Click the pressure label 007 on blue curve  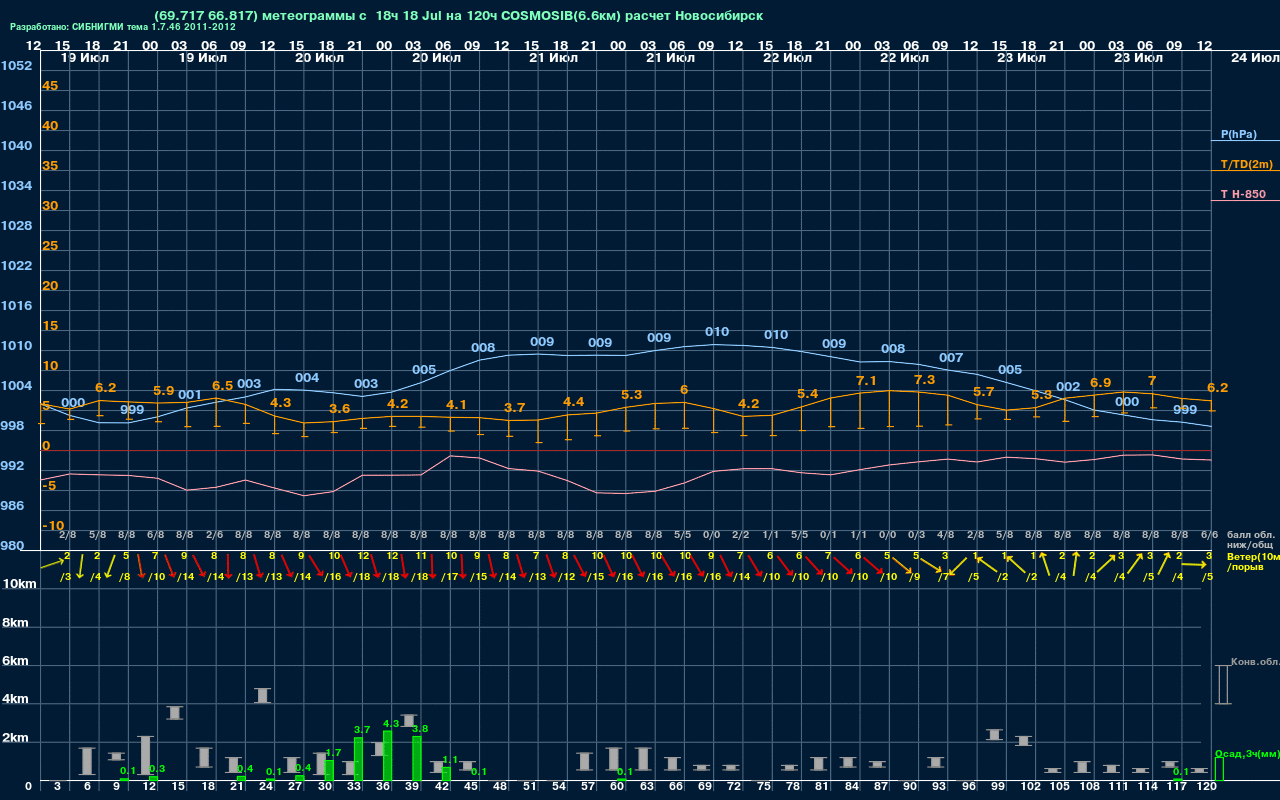(951, 358)
